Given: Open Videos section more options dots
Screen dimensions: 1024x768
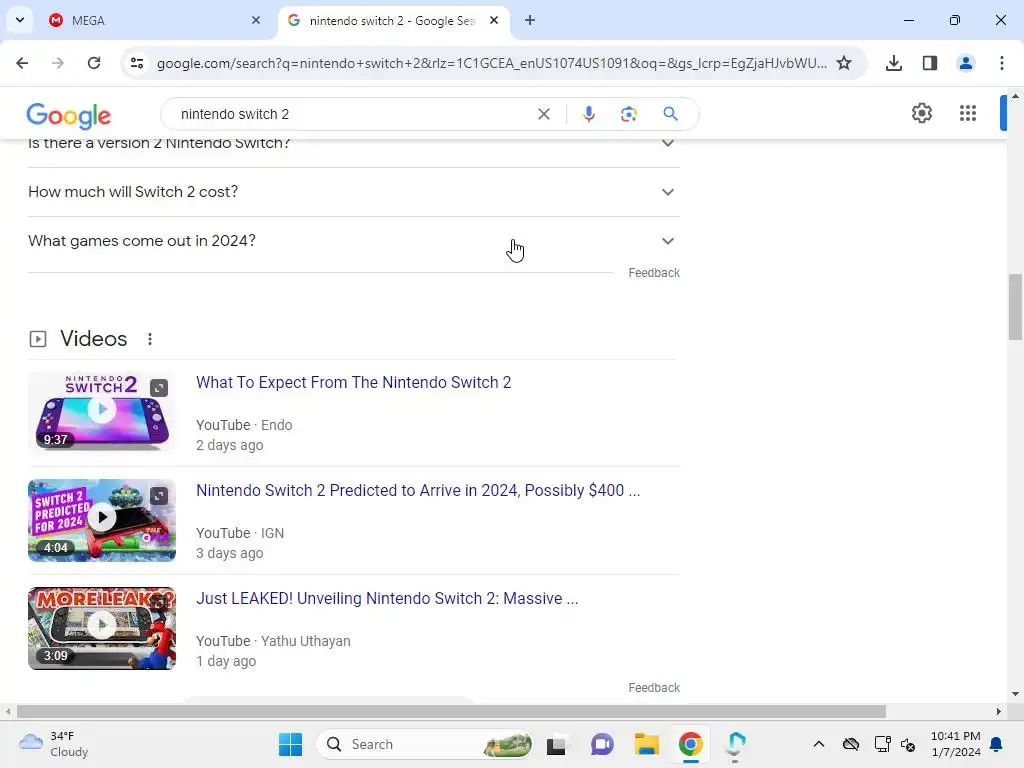Looking at the screenshot, I should coord(150,339).
